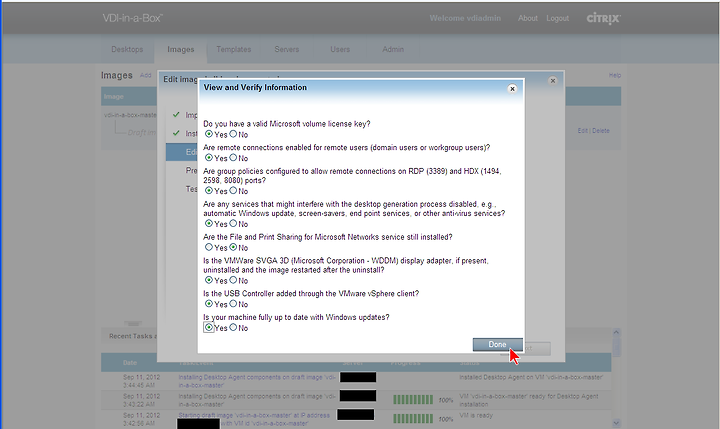Click progress bar of the 3:43:22 AM task
Screen dimensions: 720x429
tap(413, 400)
